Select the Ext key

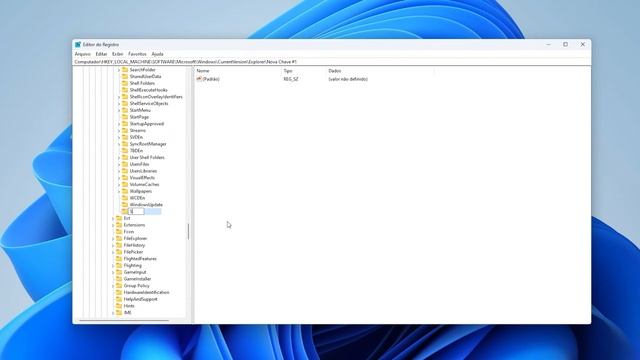point(127,218)
